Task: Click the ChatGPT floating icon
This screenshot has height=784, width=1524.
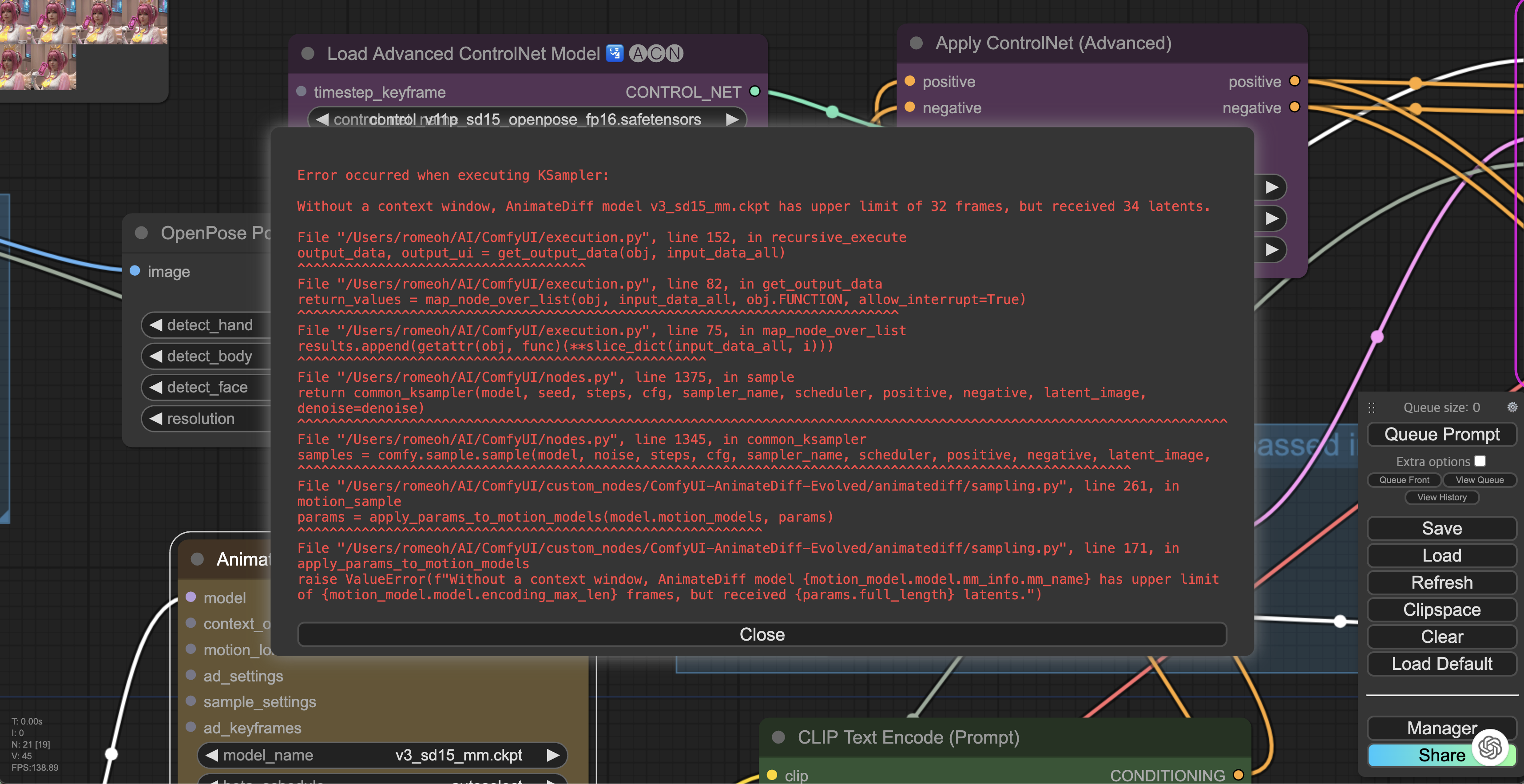Action: (1490, 748)
